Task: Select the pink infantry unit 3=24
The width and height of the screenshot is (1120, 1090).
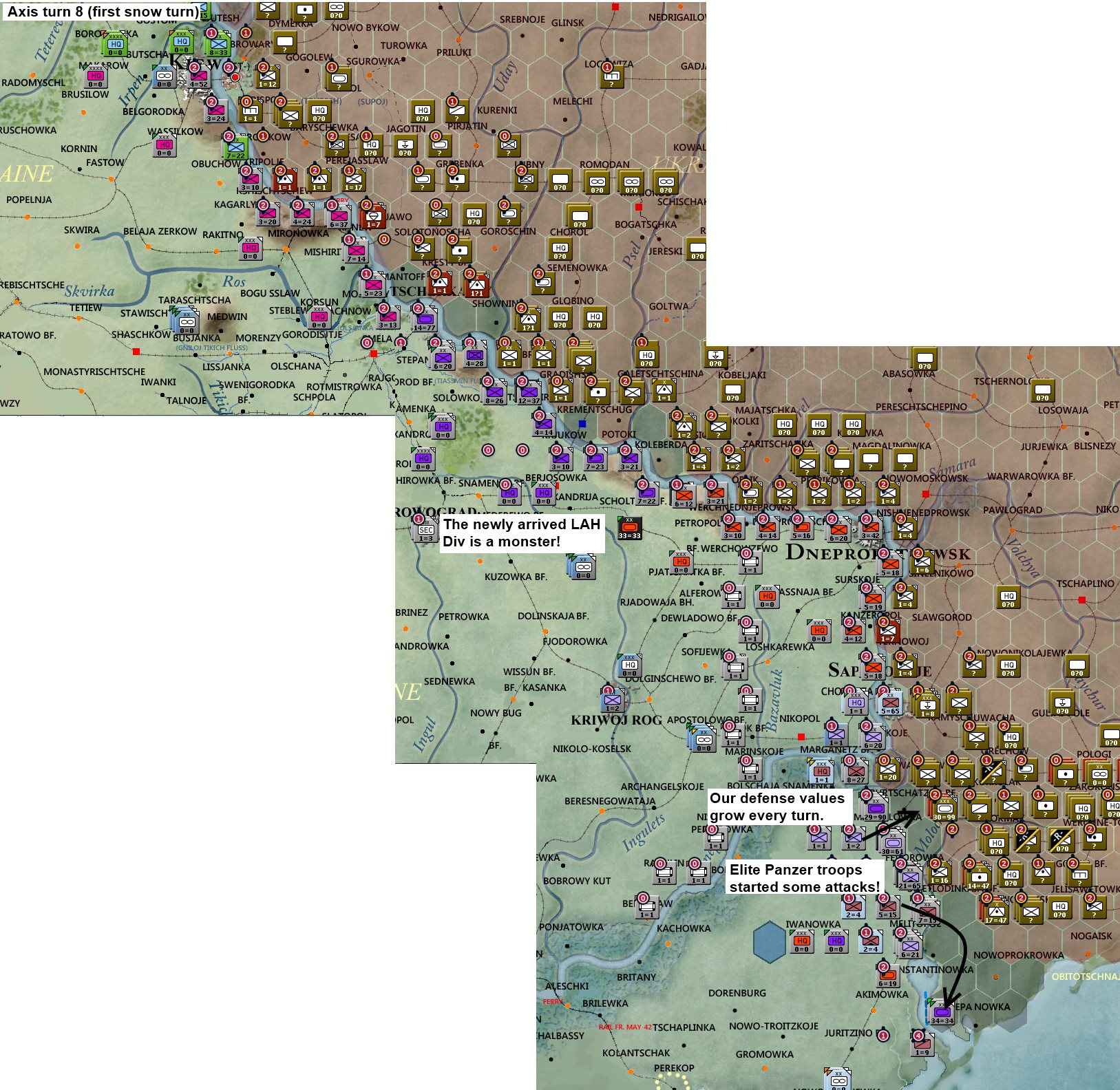Action: tap(216, 111)
